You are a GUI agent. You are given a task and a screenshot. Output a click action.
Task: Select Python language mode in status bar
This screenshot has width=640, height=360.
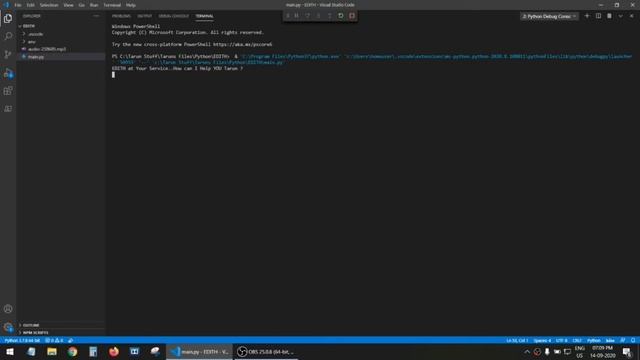[594, 340]
